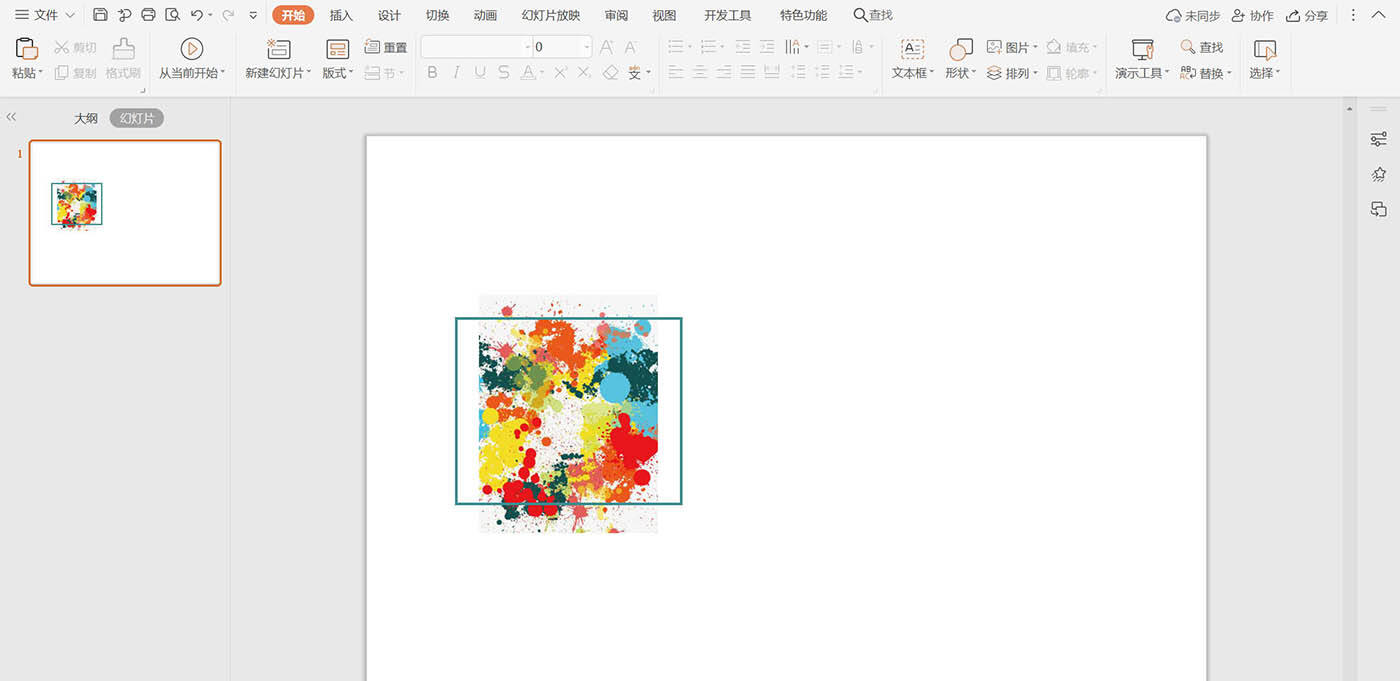Expand the File (文件) menu arrow
This screenshot has width=1400, height=681.
[x=70, y=15]
